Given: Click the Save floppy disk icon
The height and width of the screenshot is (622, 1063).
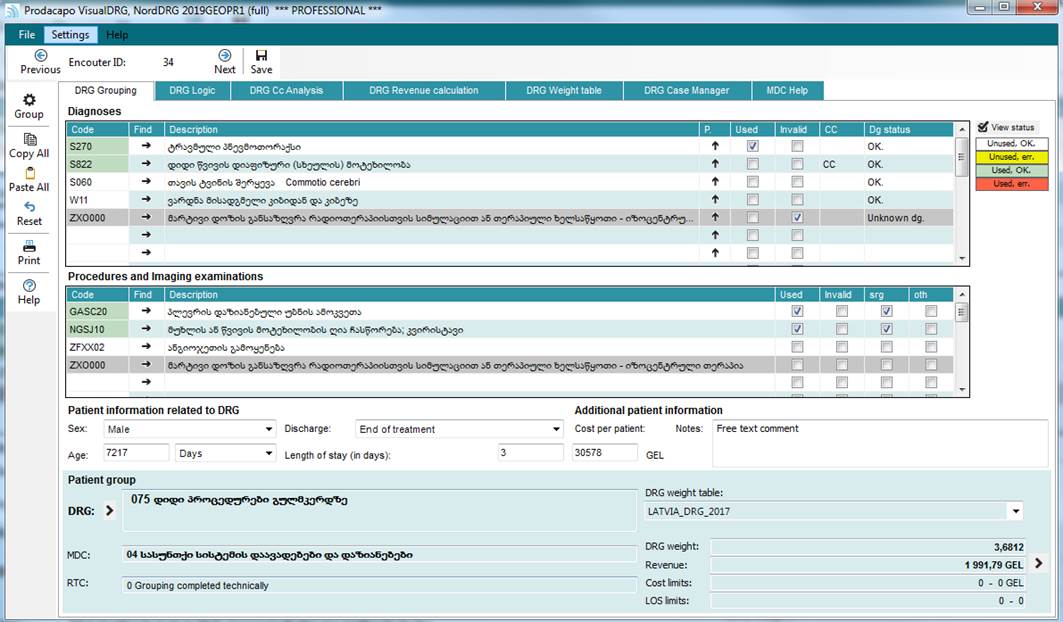Looking at the screenshot, I should (x=261, y=56).
